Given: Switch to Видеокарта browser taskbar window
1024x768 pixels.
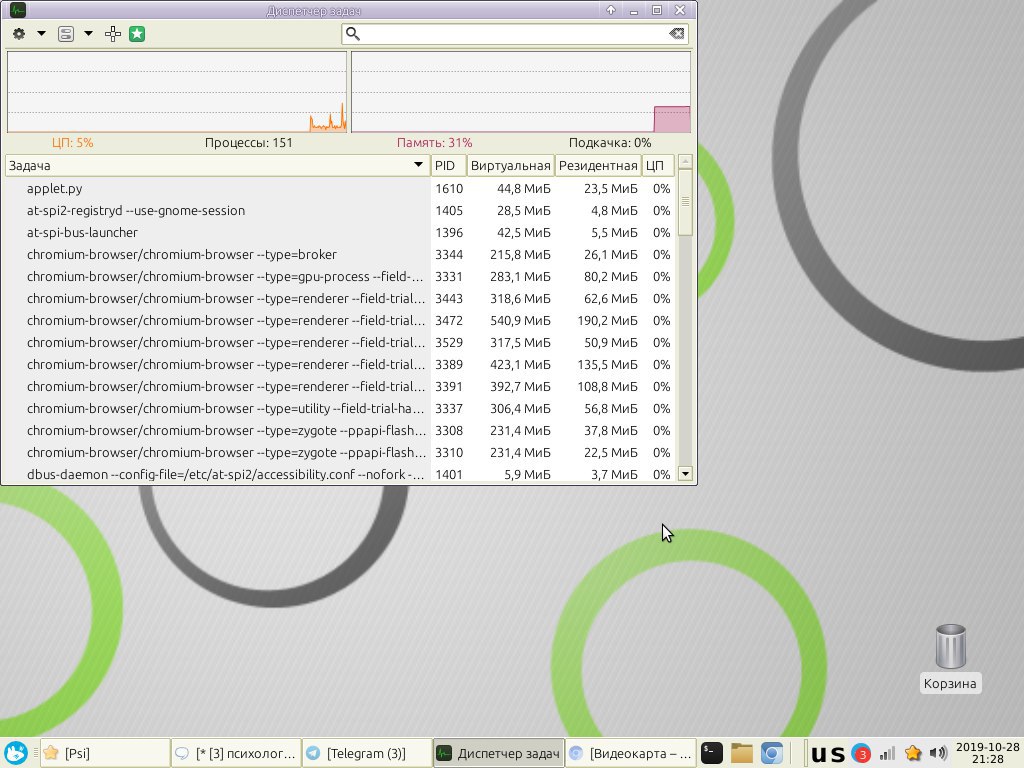Looking at the screenshot, I should (630, 753).
